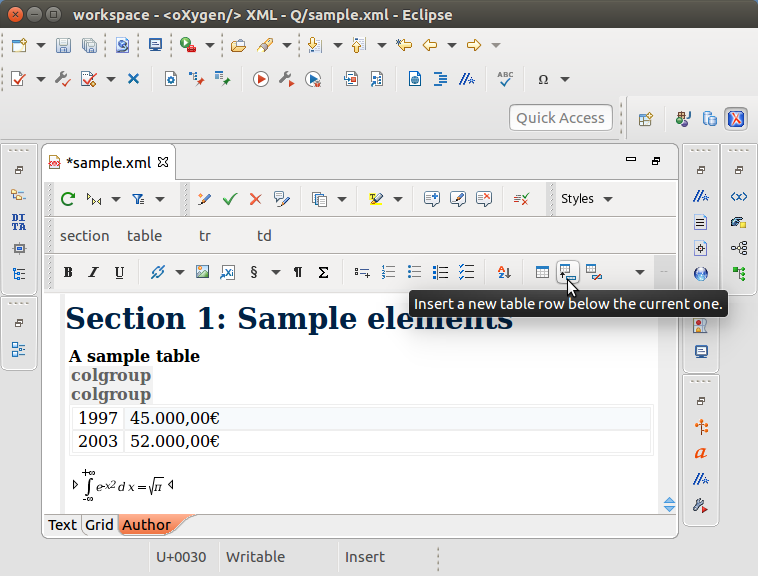Screen dimensions: 758x576
Task: Accept change with the green checkmark
Action: (x=230, y=199)
